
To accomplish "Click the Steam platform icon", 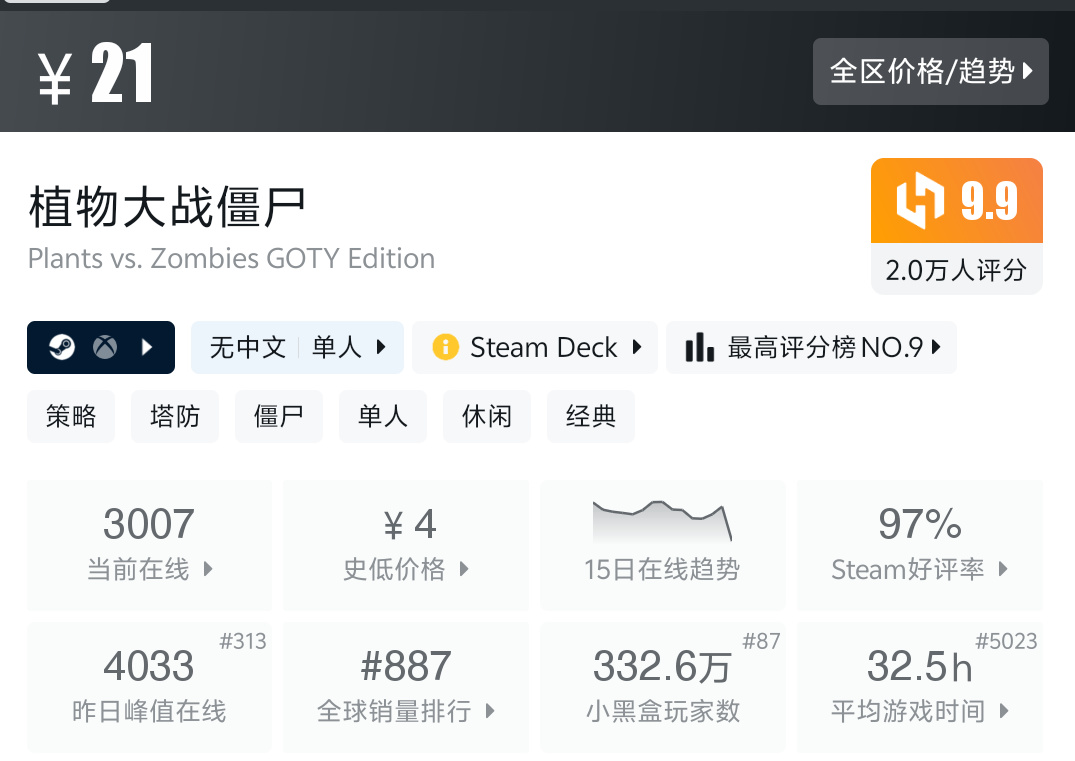I will 62,347.
